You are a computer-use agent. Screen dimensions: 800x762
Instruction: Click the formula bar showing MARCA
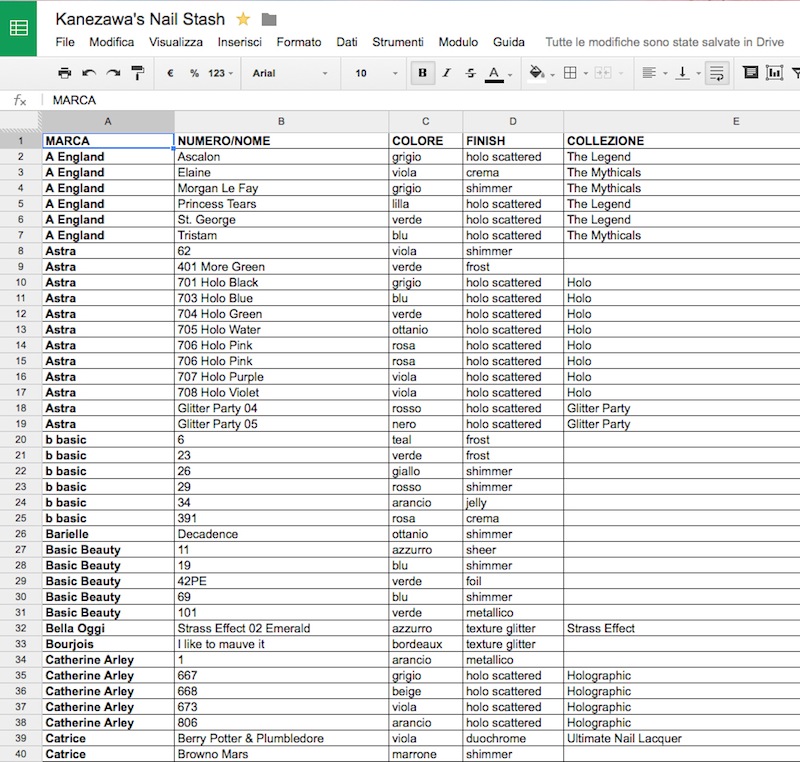pyautogui.click(x=423, y=100)
